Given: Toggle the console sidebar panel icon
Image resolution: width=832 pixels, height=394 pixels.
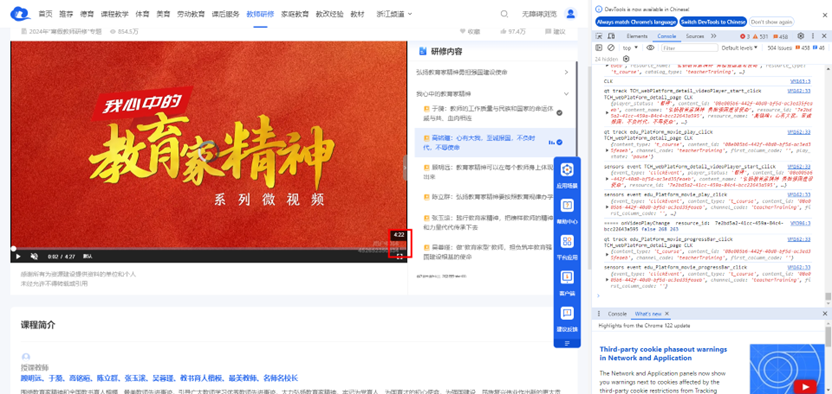Looking at the screenshot, I should click(599, 48).
